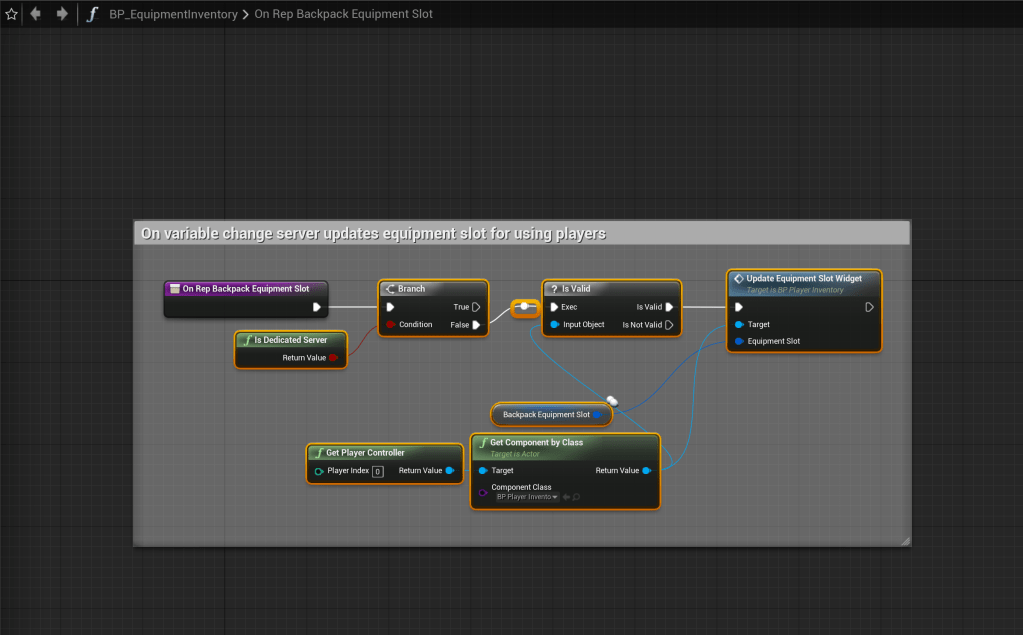The width and height of the screenshot is (1023, 635).
Task: Go back with the left arrow
Action: [37, 14]
